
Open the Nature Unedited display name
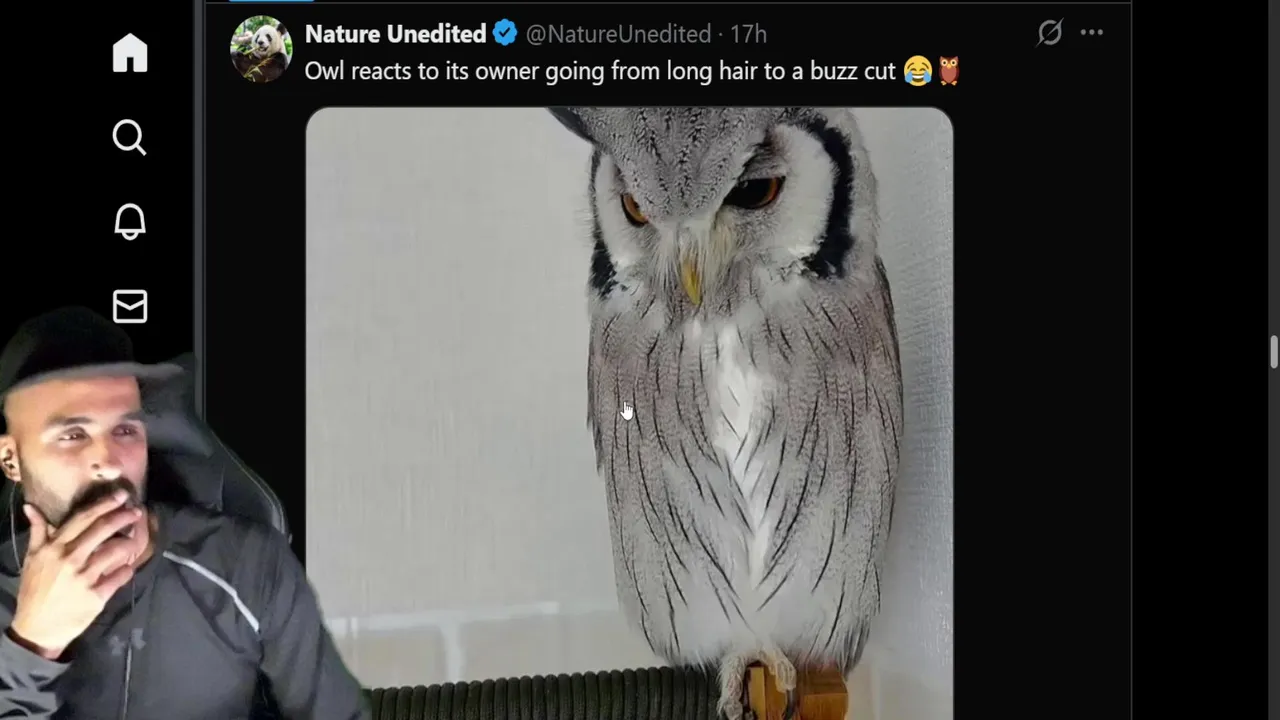tap(395, 34)
